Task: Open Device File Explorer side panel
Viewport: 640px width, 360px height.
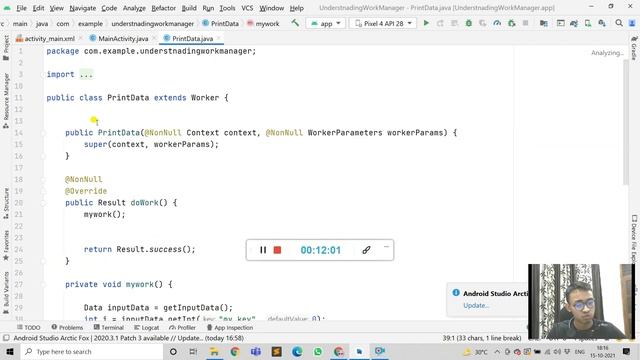Action: tap(634, 239)
